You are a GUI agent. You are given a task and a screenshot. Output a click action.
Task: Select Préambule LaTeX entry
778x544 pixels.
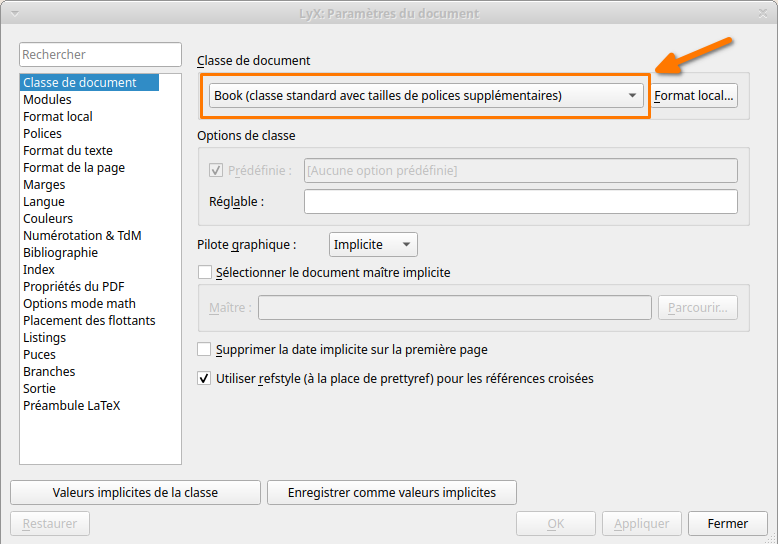tap(72, 406)
